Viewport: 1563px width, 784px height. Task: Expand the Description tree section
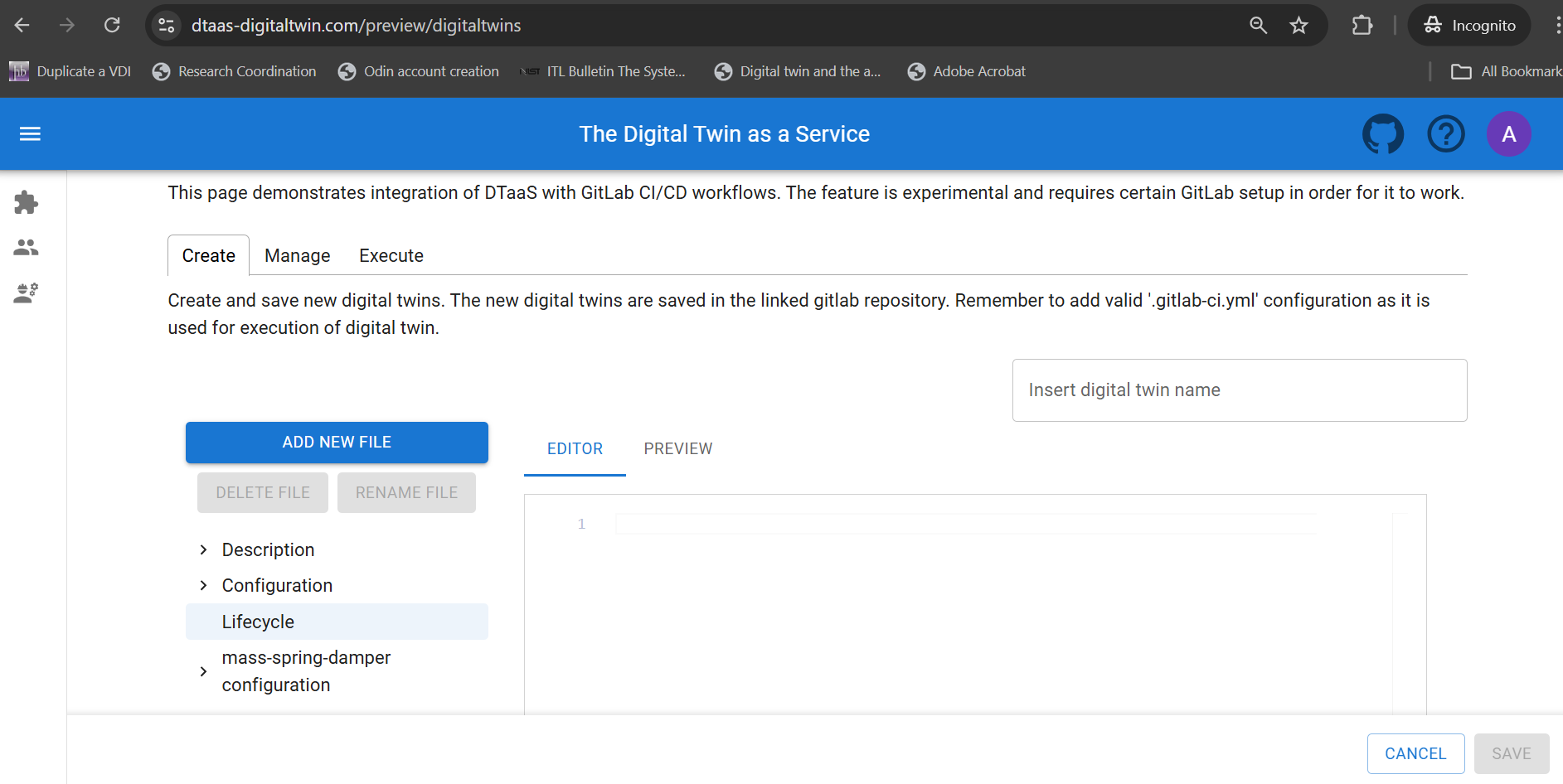pos(204,550)
